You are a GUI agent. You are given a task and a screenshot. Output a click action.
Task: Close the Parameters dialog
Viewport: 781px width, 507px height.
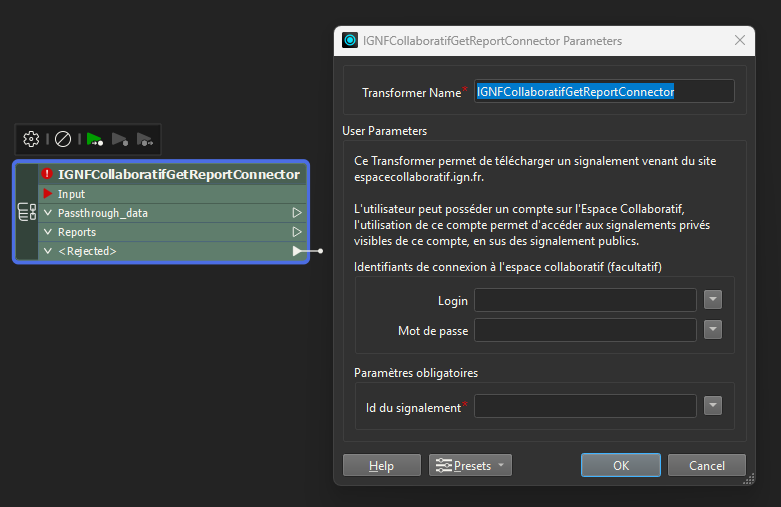point(740,40)
